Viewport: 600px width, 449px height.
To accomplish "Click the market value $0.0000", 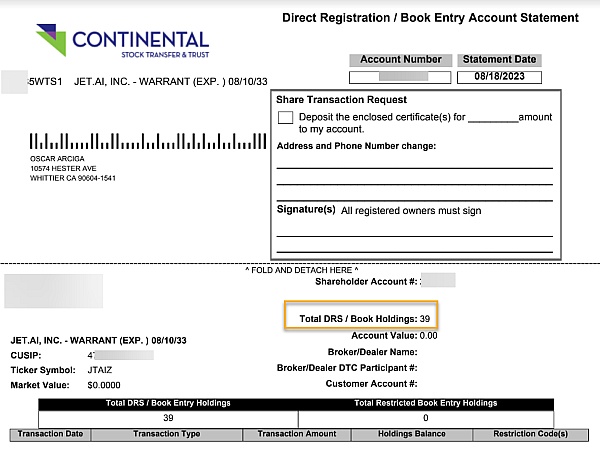I will click(104, 385).
